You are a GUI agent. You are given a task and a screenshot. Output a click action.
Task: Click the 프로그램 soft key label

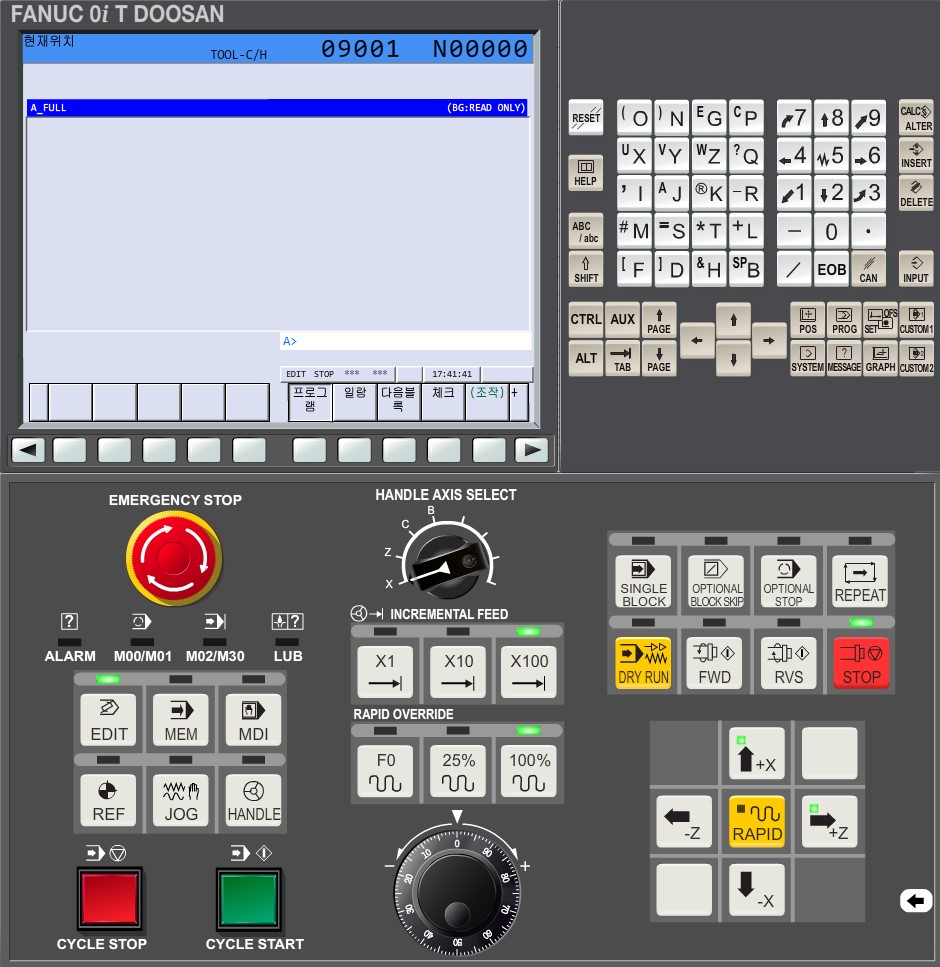pos(310,401)
